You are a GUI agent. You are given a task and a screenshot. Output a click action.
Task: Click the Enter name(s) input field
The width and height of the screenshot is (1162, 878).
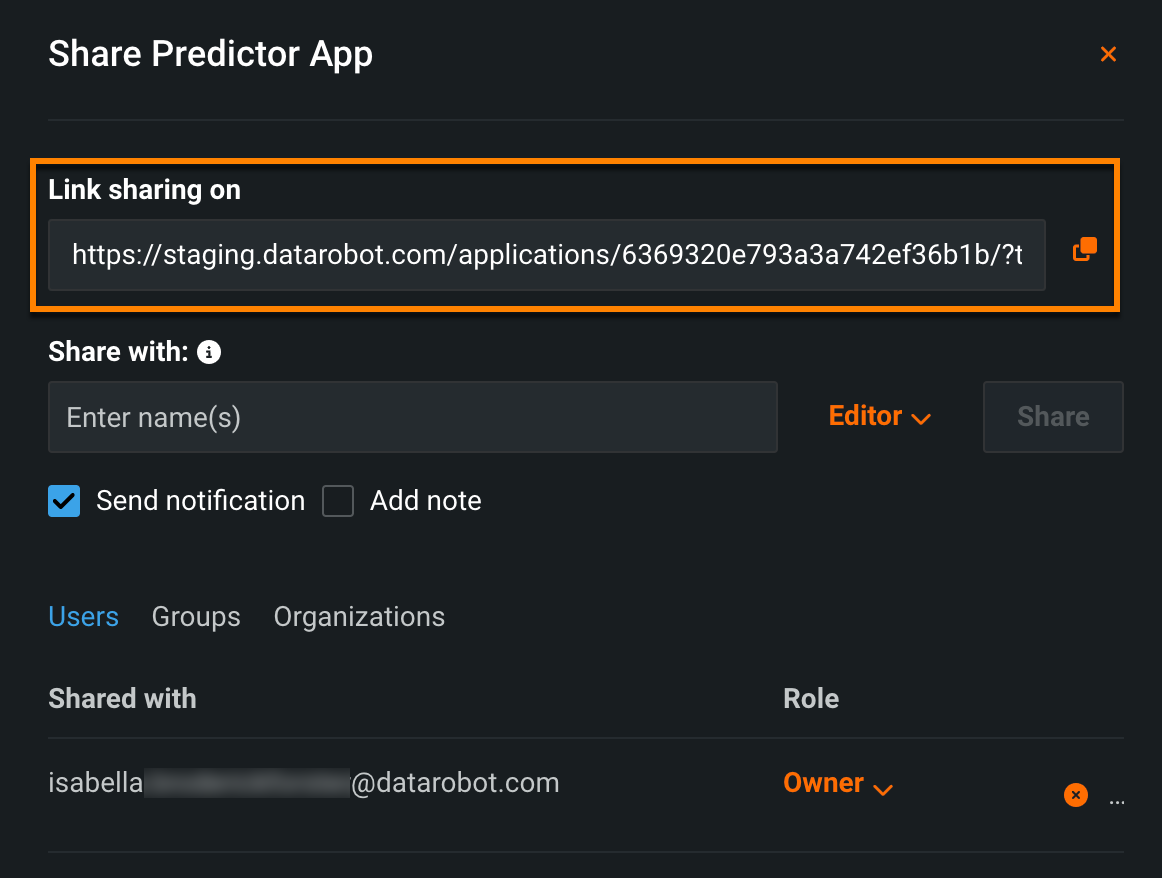[412, 417]
